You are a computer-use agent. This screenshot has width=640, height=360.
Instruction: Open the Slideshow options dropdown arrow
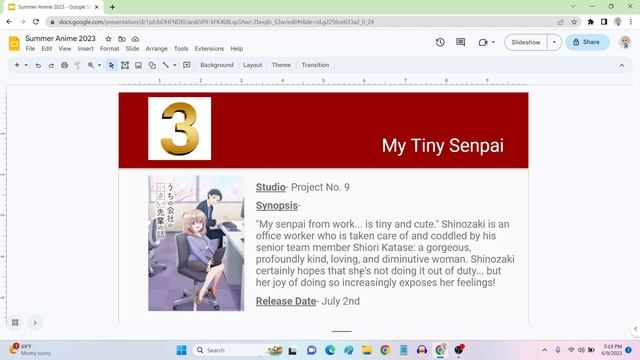coord(554,42)
